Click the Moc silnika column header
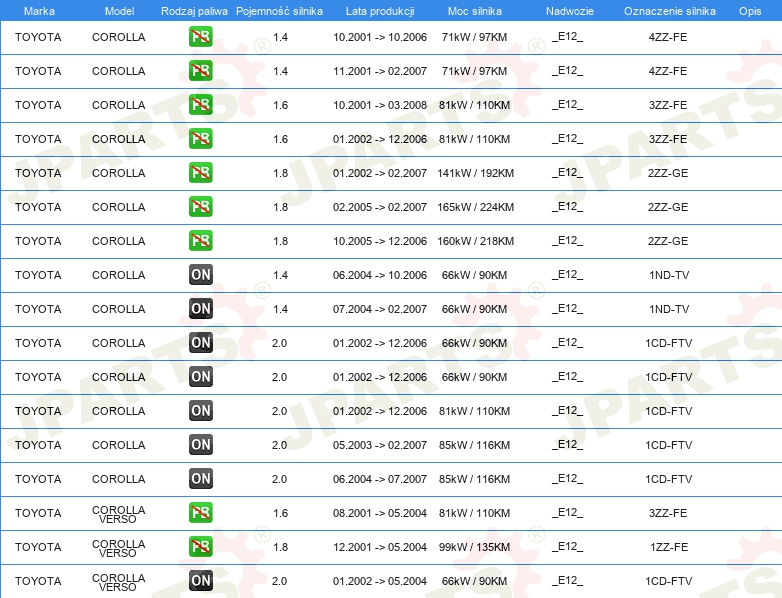Image resolution: width=782 pixels, height=598 pixels. click(474, 11)
